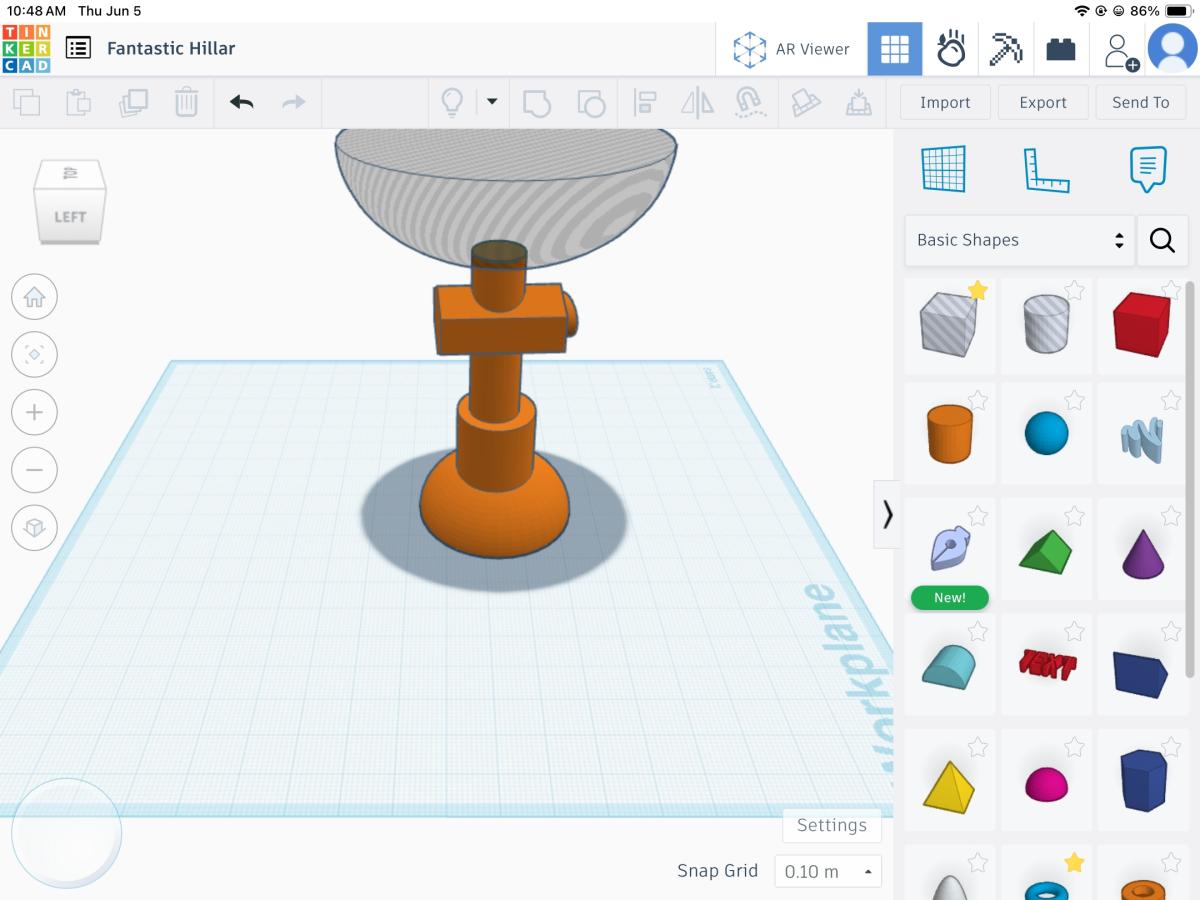Click the Group shapes tool
This screenshot has width=1200, height=900.
[537, 102]
